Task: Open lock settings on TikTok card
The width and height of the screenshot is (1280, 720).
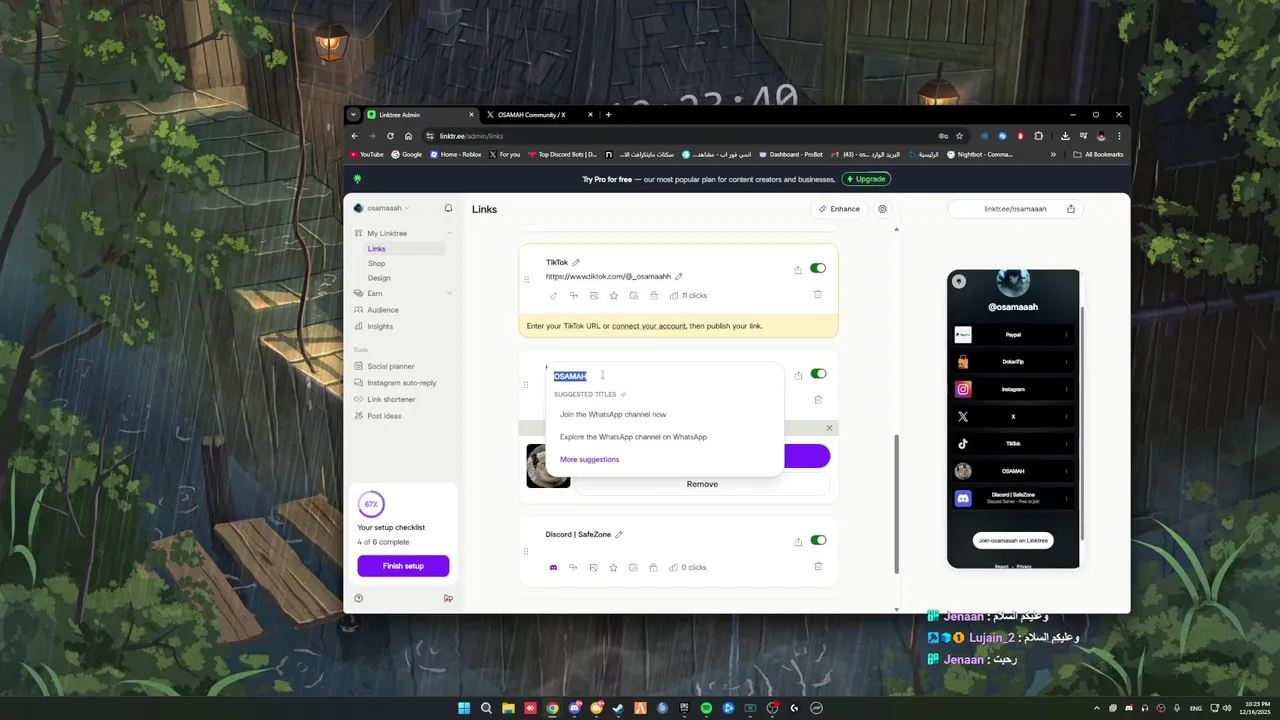Action: (x=653, y=296)
